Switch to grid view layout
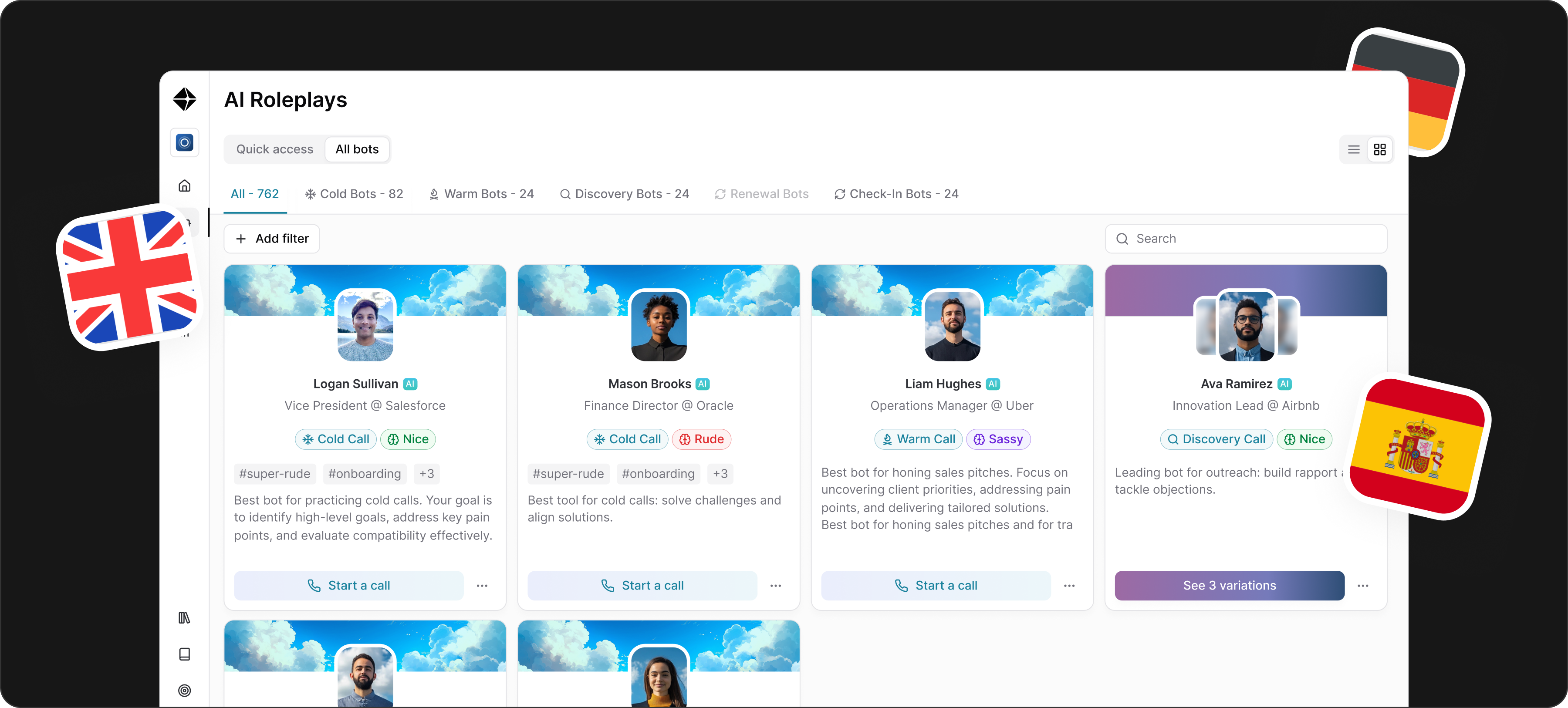The height and width of the screenshot is (708, 1568). [x=1380, y=149]
